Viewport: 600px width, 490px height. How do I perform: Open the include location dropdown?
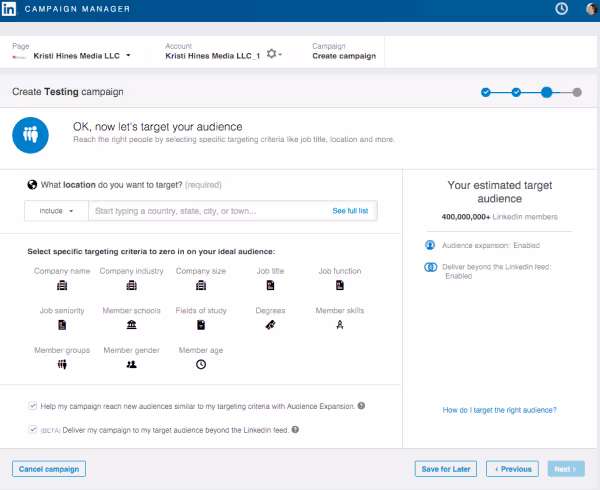[56, 211]
